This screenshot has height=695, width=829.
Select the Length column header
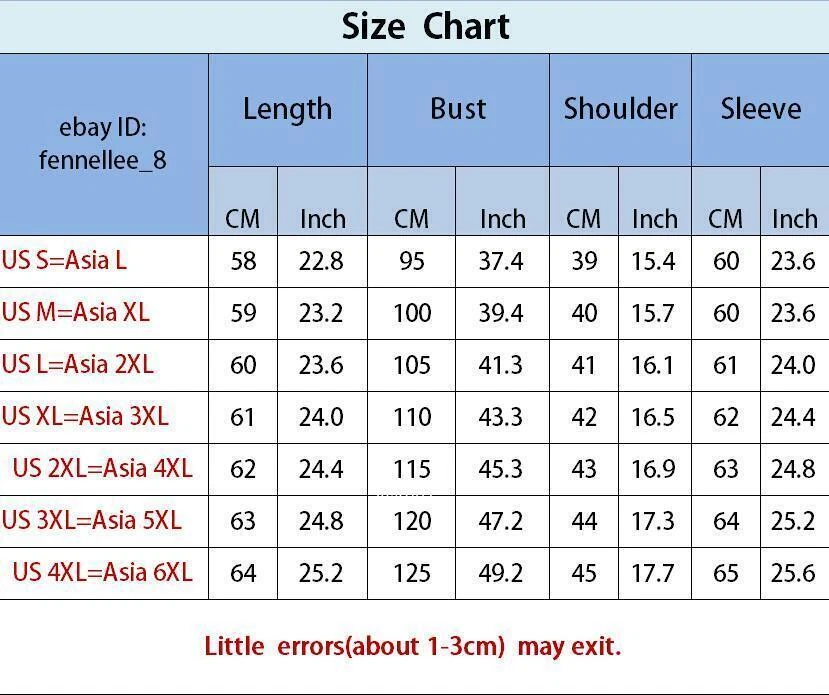[x=288, y=110]
